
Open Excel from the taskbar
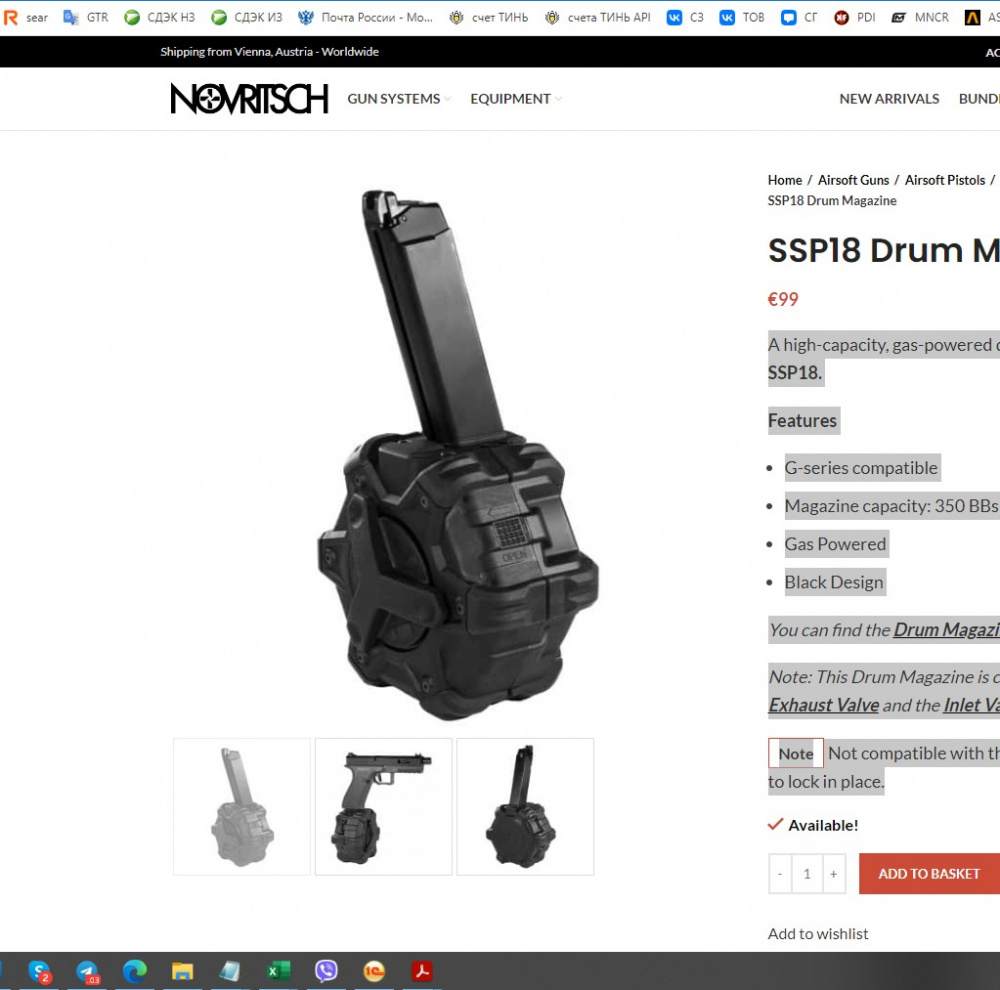pos(278,971)
